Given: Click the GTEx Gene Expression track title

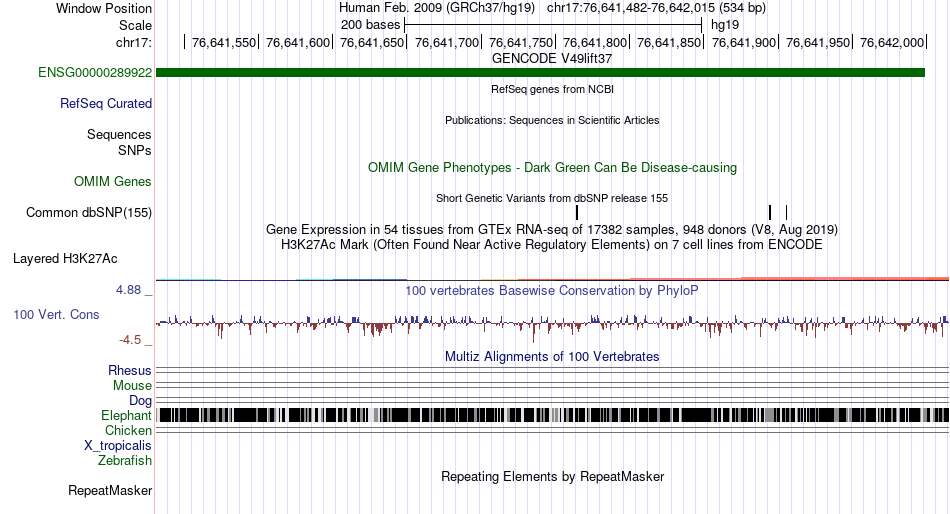Looking at the screenshot, I should coord(552,230).
